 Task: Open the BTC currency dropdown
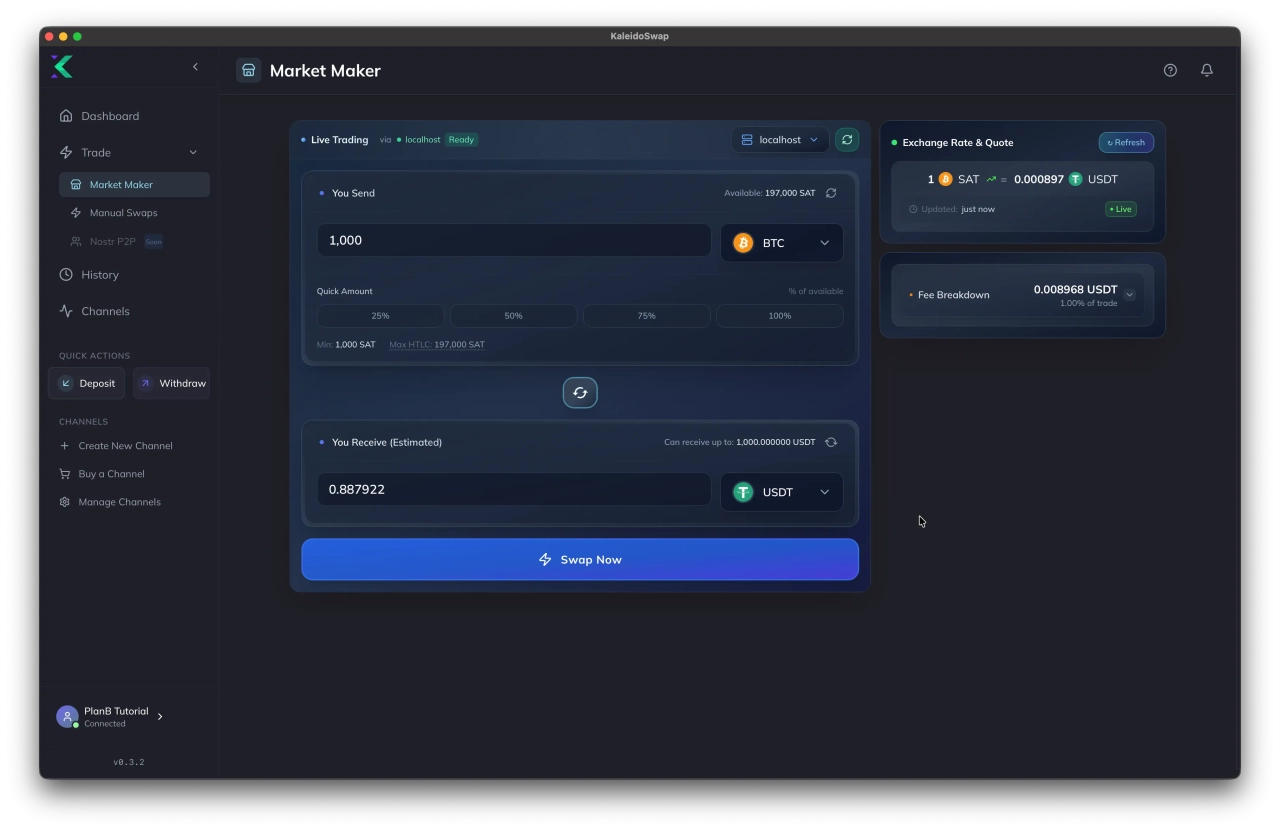pyautogui.click(x=782, y=242)
